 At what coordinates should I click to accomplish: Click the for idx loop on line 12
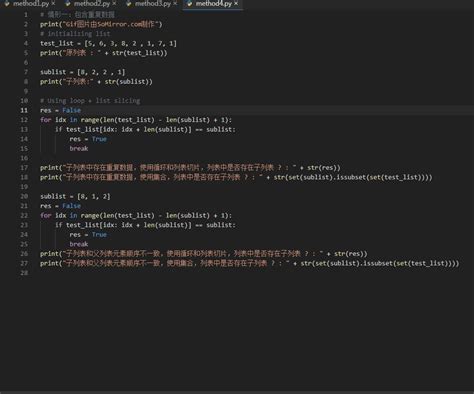click(x=136, y=120)
